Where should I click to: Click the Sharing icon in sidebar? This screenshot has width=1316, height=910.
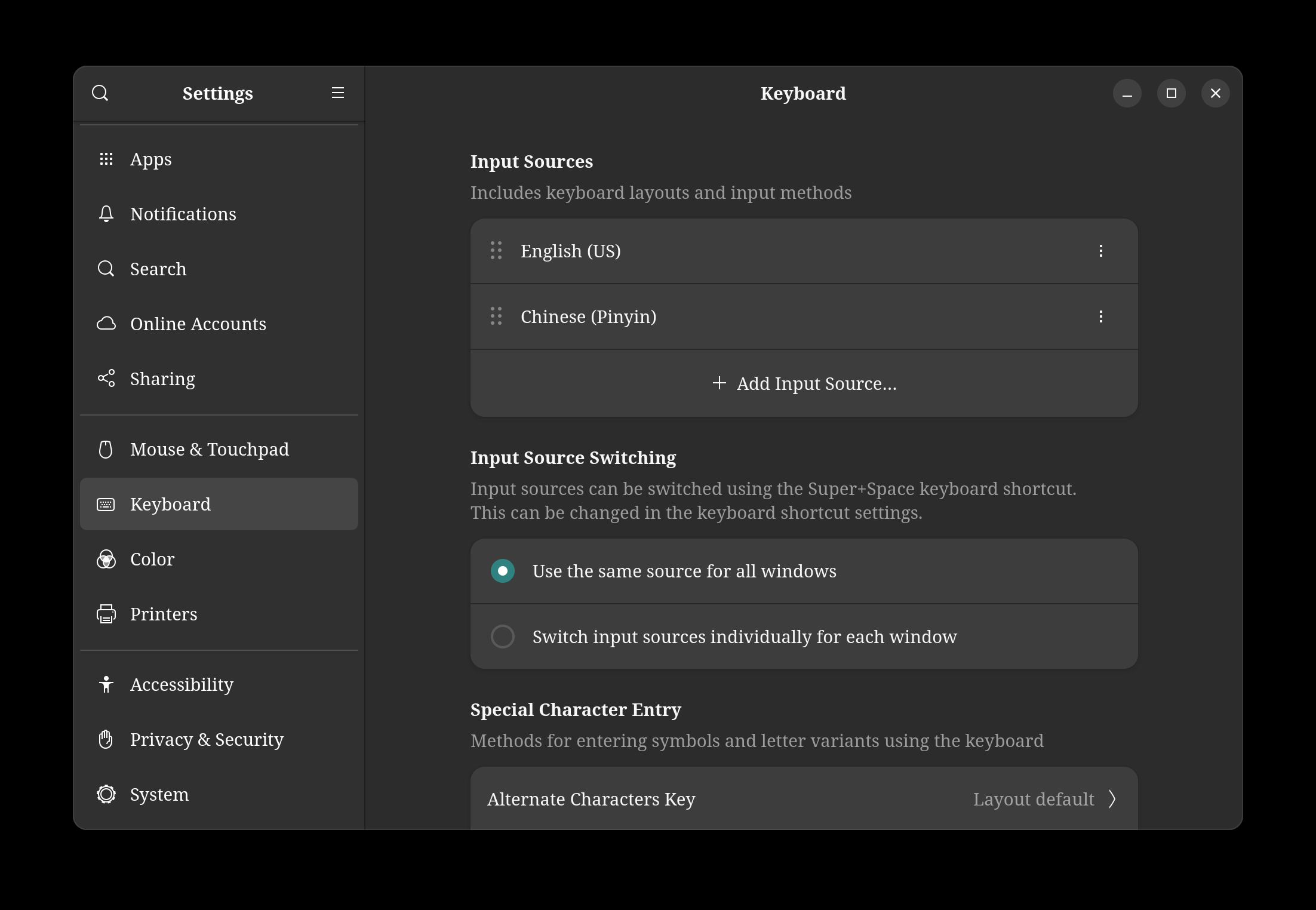click(106, 379)
